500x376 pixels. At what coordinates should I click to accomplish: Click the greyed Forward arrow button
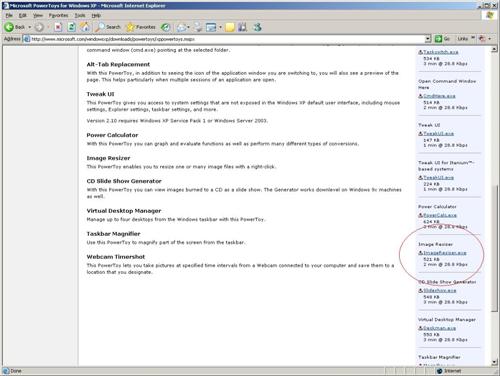click(39, 27)
